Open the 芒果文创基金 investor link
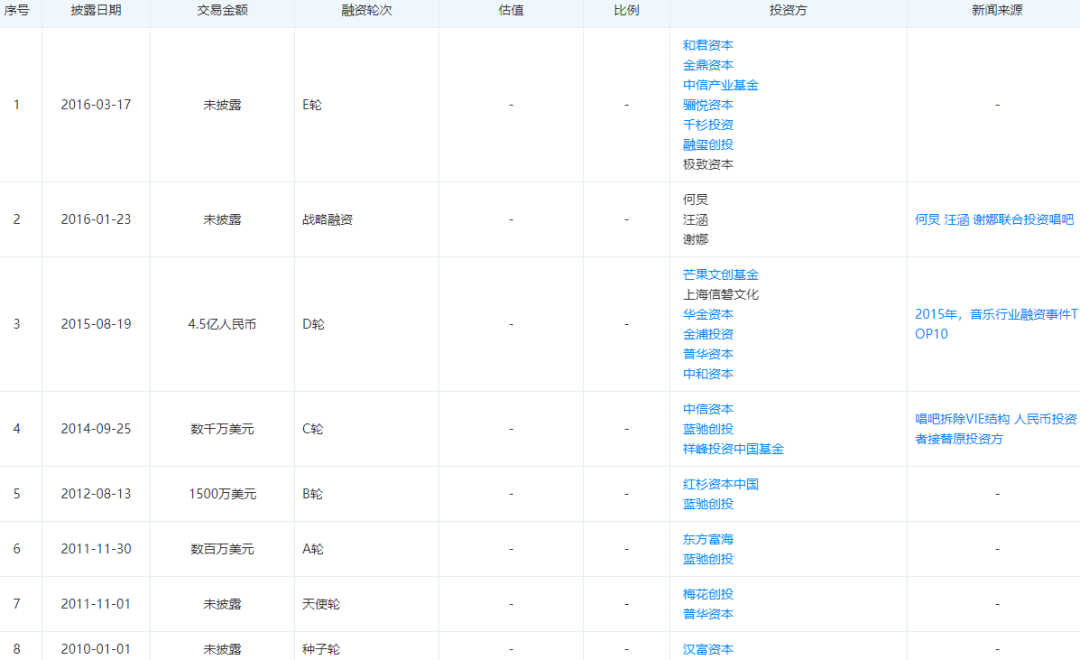1080x660 pixels. pos(720,275)
